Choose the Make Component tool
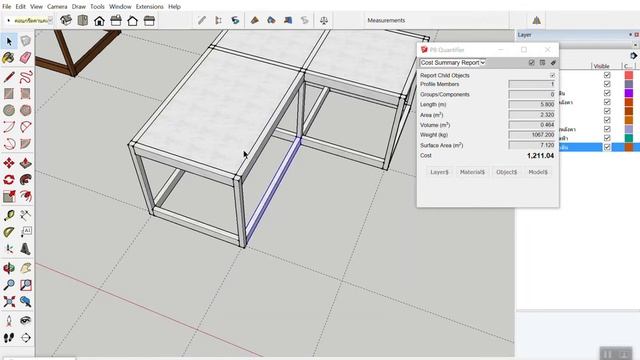 [x=25, y=41]
